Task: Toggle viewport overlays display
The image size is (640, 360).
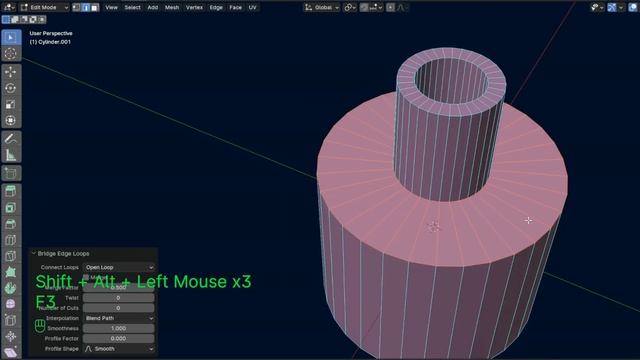Action: point(633,7)
